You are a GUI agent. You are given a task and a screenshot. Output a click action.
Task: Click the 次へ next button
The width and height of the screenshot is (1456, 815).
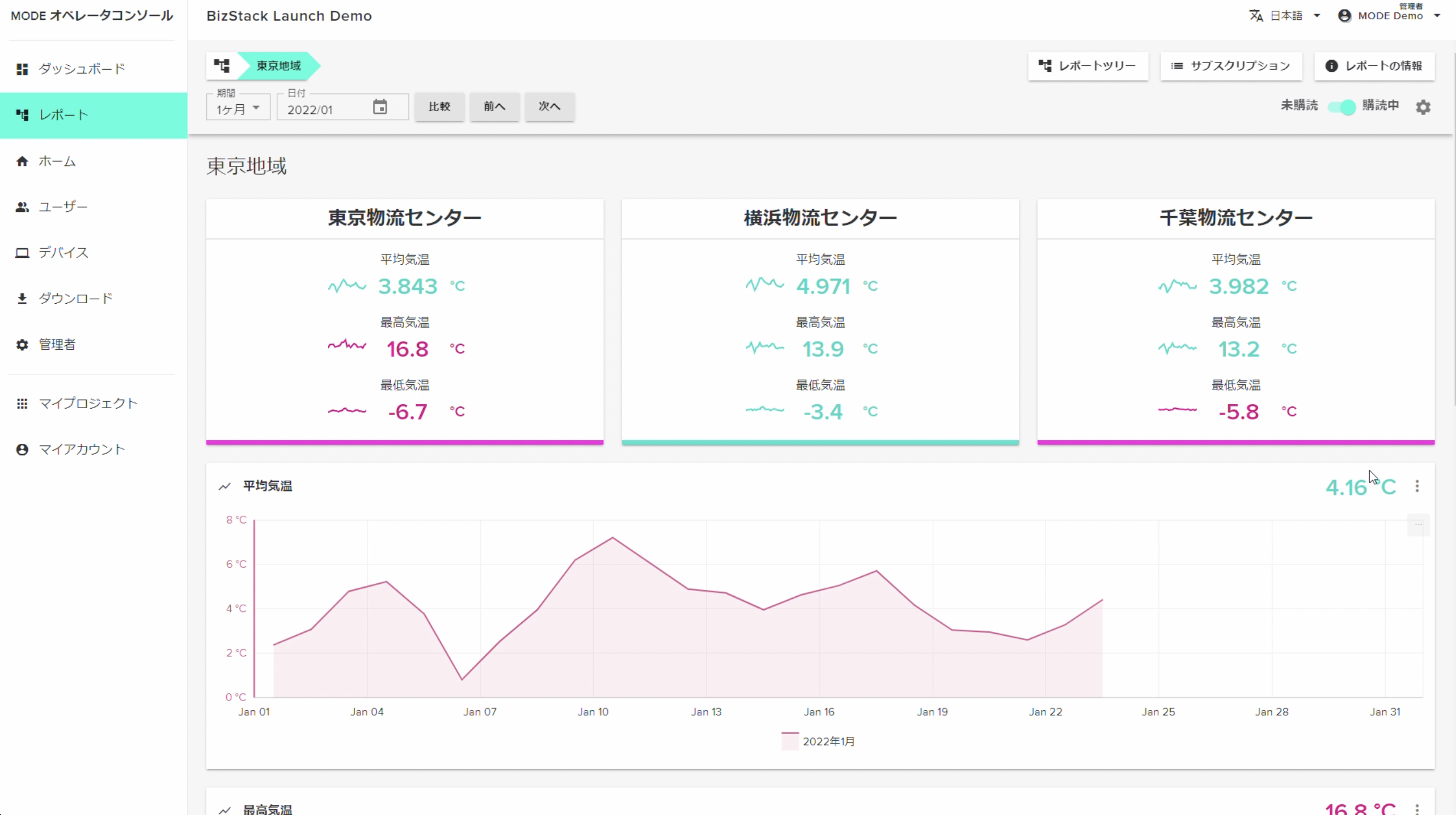(x=549, y=107)
